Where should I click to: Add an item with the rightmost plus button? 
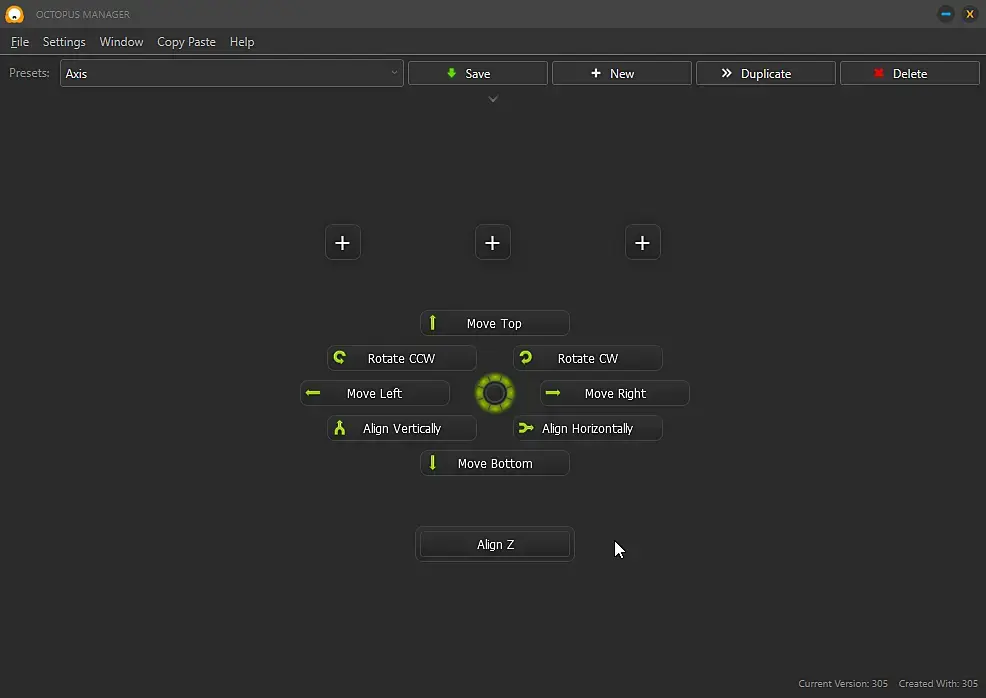click(x=643, y=242)
